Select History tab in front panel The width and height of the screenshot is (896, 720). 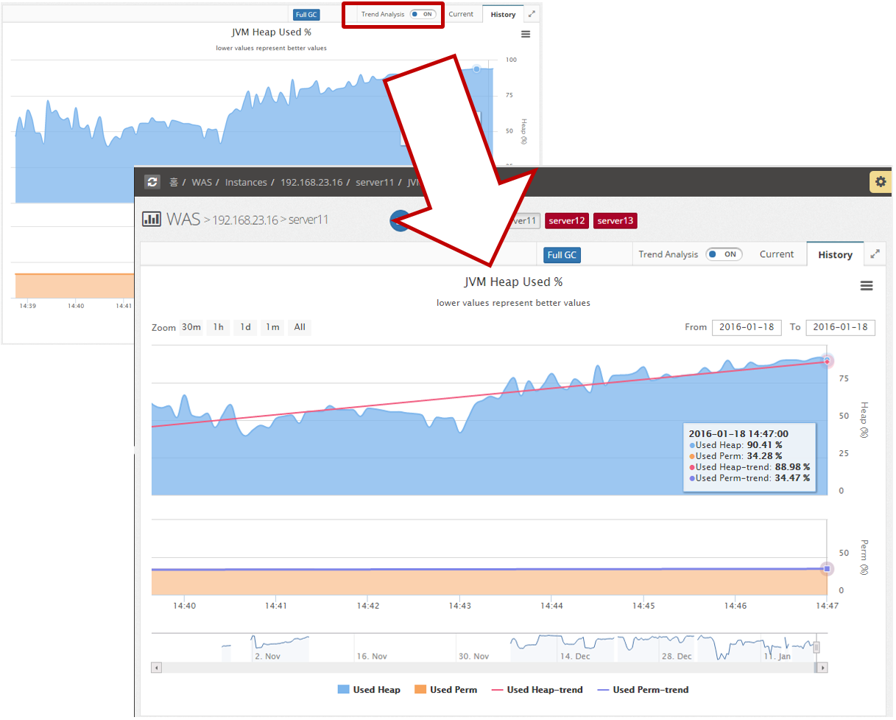[x=835, y=254]
